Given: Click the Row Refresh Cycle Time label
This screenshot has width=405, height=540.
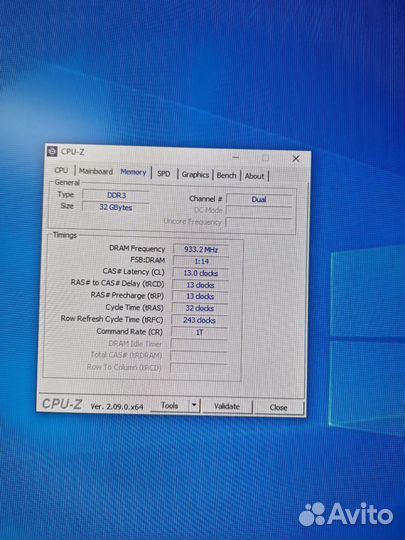Looking at the screenshot, I should pos(112,319).
